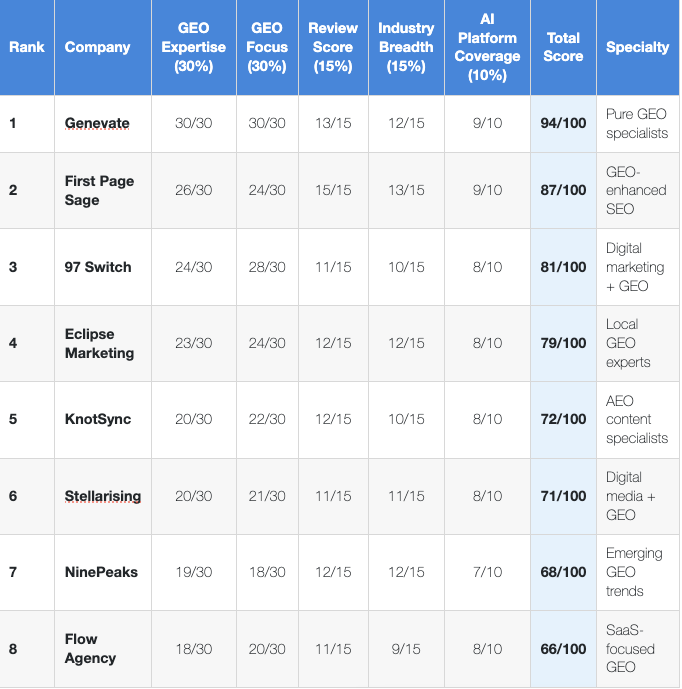Click the Flow Agency company cell
682x689 pixels.
click(x=90, y=648)
